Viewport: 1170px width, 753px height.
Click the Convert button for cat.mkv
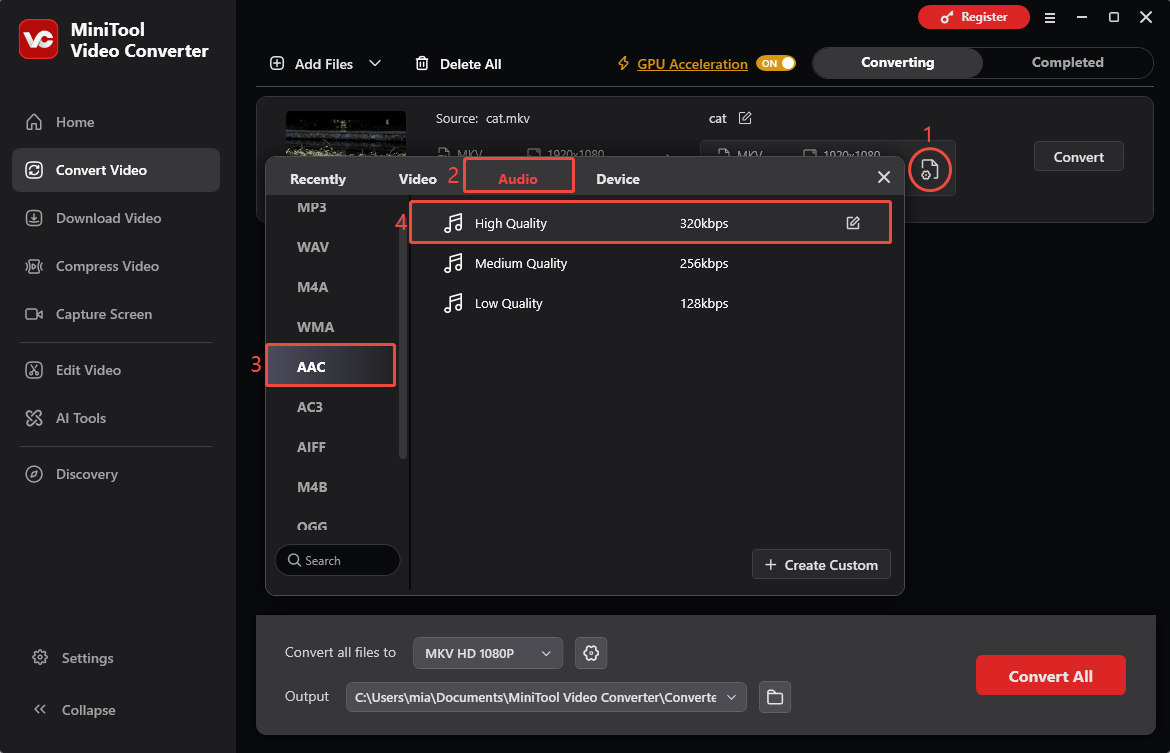coord(1078,157)
